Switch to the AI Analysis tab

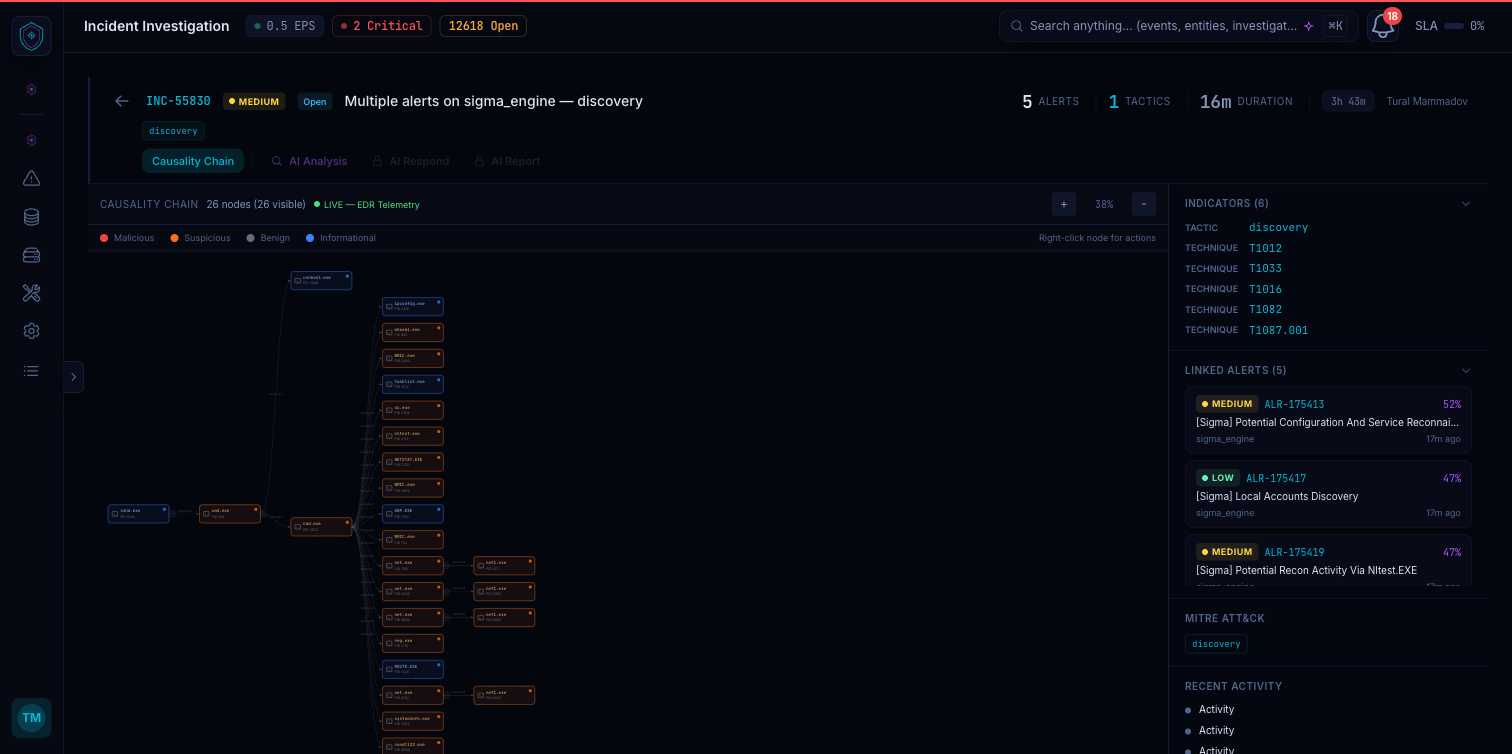point(310,161)
